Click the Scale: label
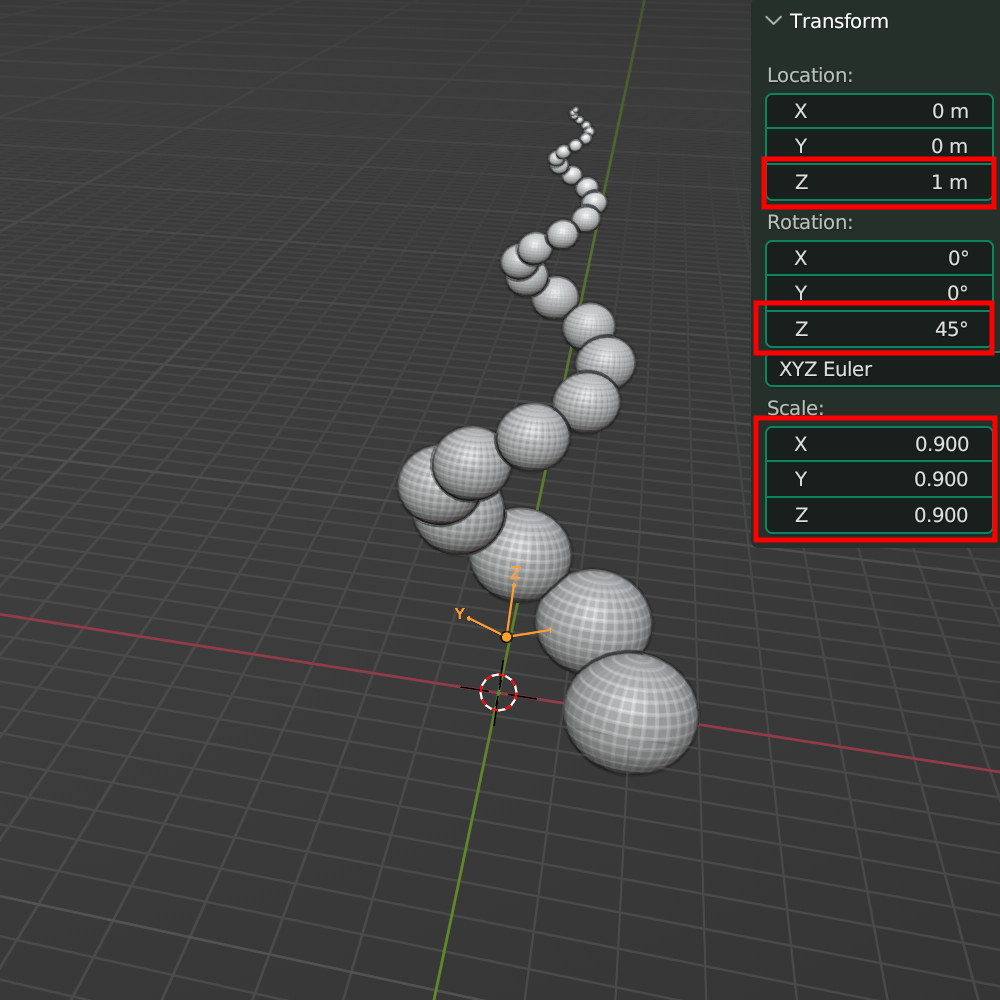This screenshot has width=1000, height=1000. click(x=795, y=408)
